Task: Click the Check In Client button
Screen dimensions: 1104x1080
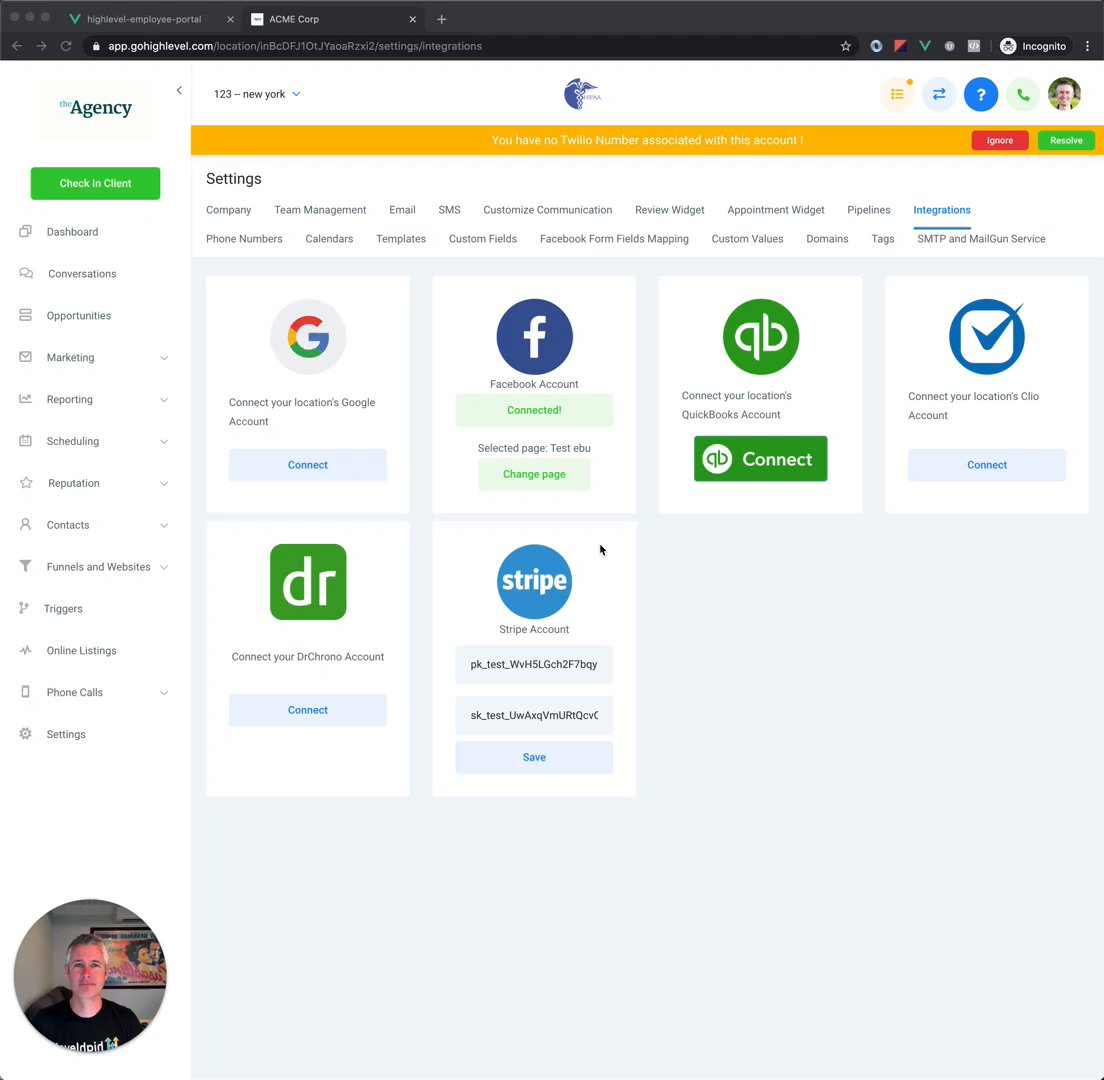Action: [95, 183]
